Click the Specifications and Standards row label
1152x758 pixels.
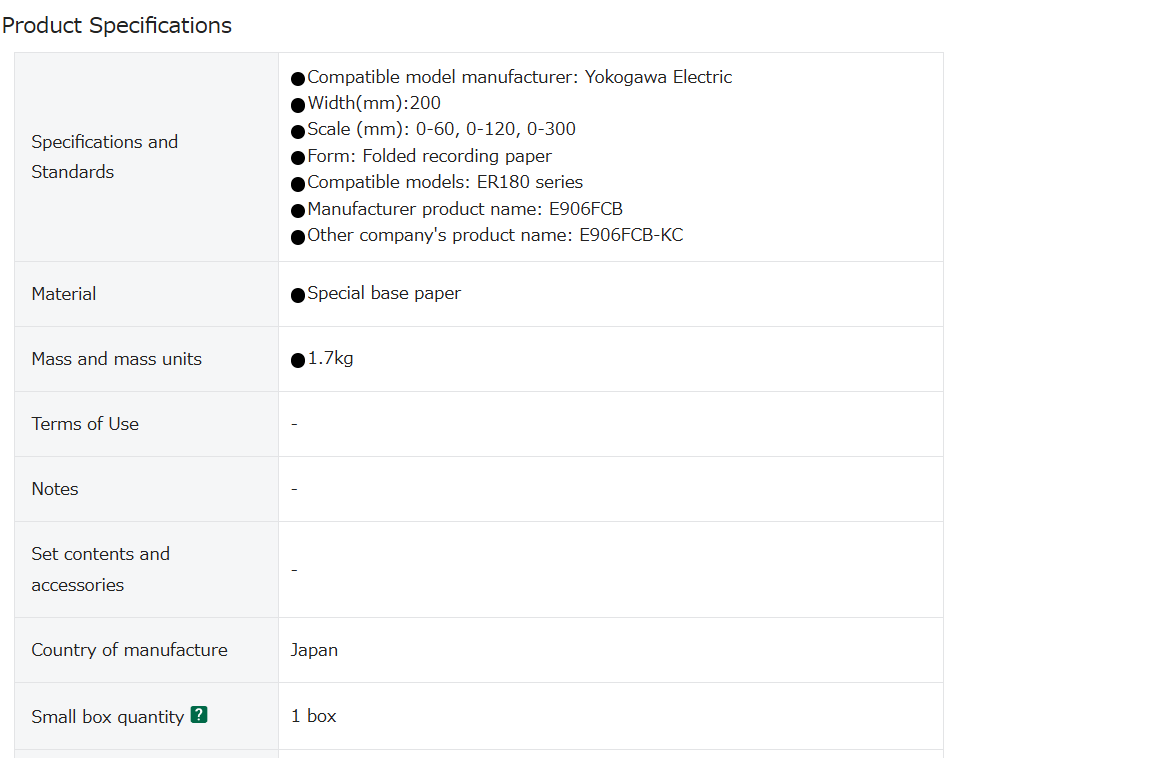(x=104, y=157)
